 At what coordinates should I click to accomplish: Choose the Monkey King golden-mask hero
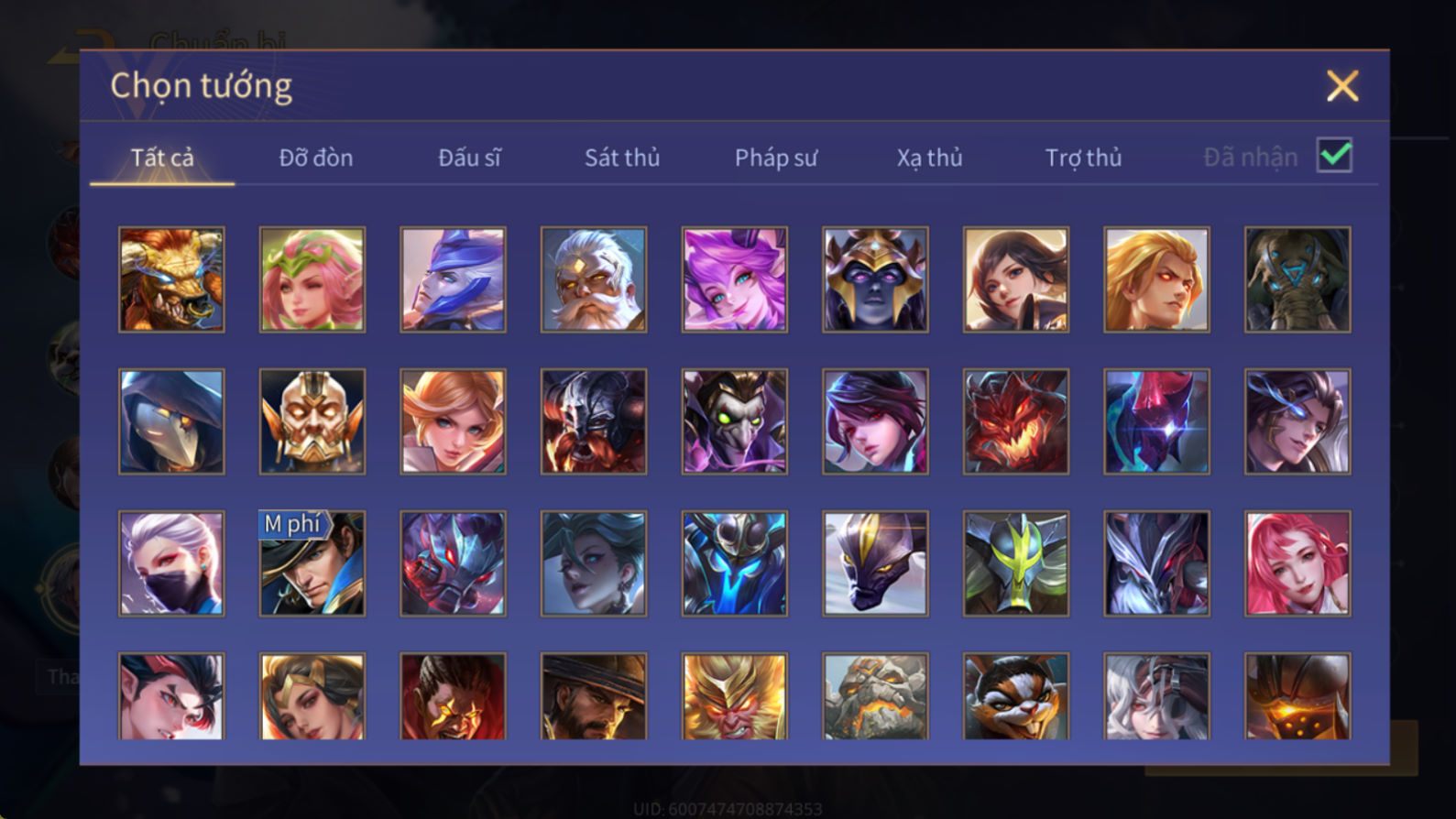(735, 696)
